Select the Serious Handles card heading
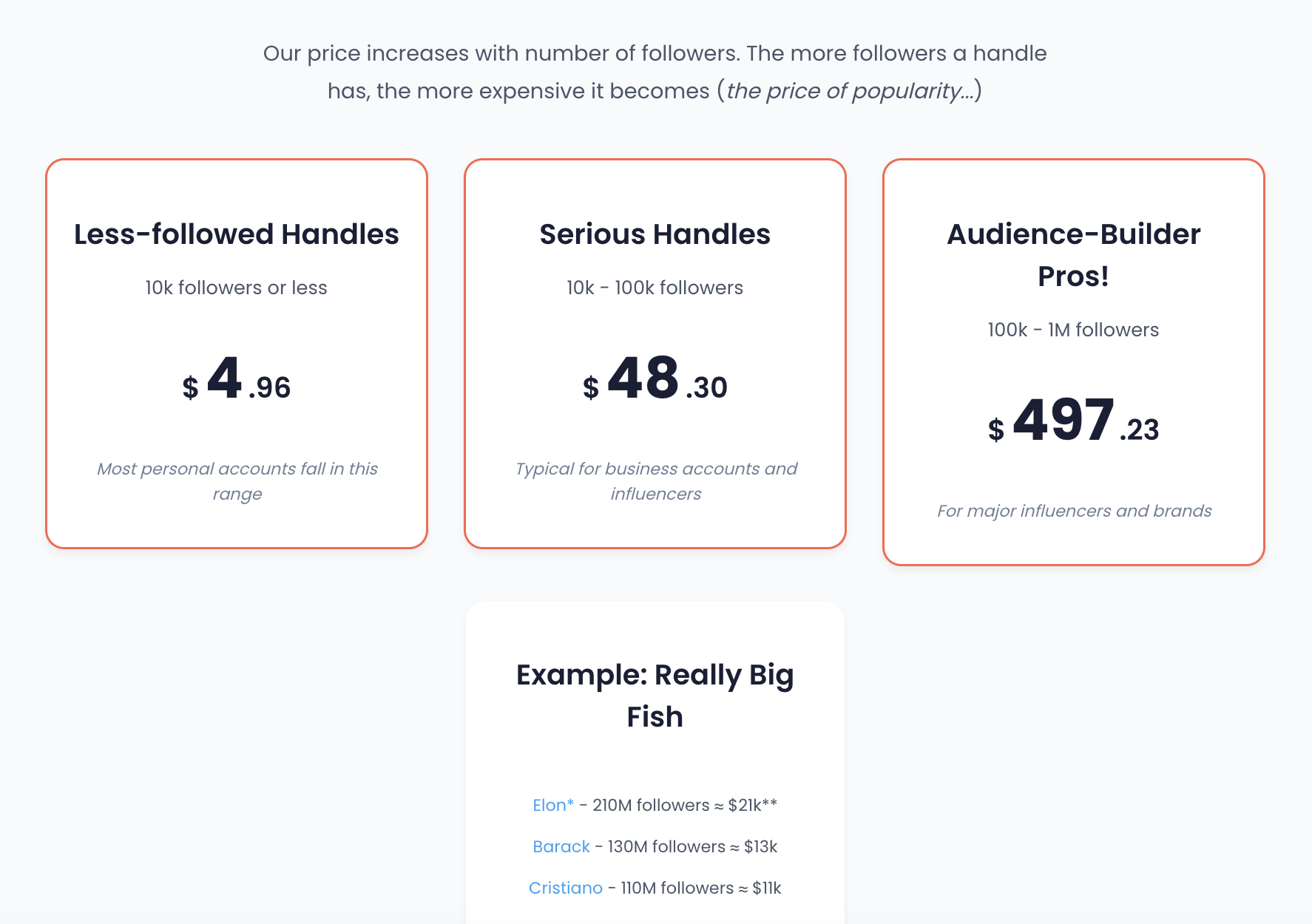 tap(655, 234)
